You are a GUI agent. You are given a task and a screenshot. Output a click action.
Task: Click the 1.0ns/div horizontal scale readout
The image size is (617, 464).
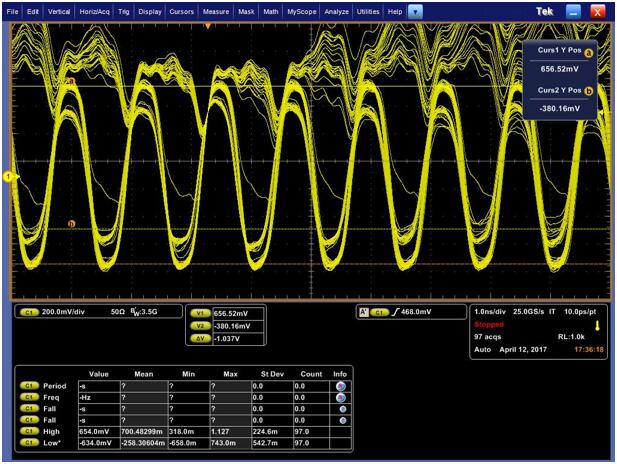(x=495, y=312)
